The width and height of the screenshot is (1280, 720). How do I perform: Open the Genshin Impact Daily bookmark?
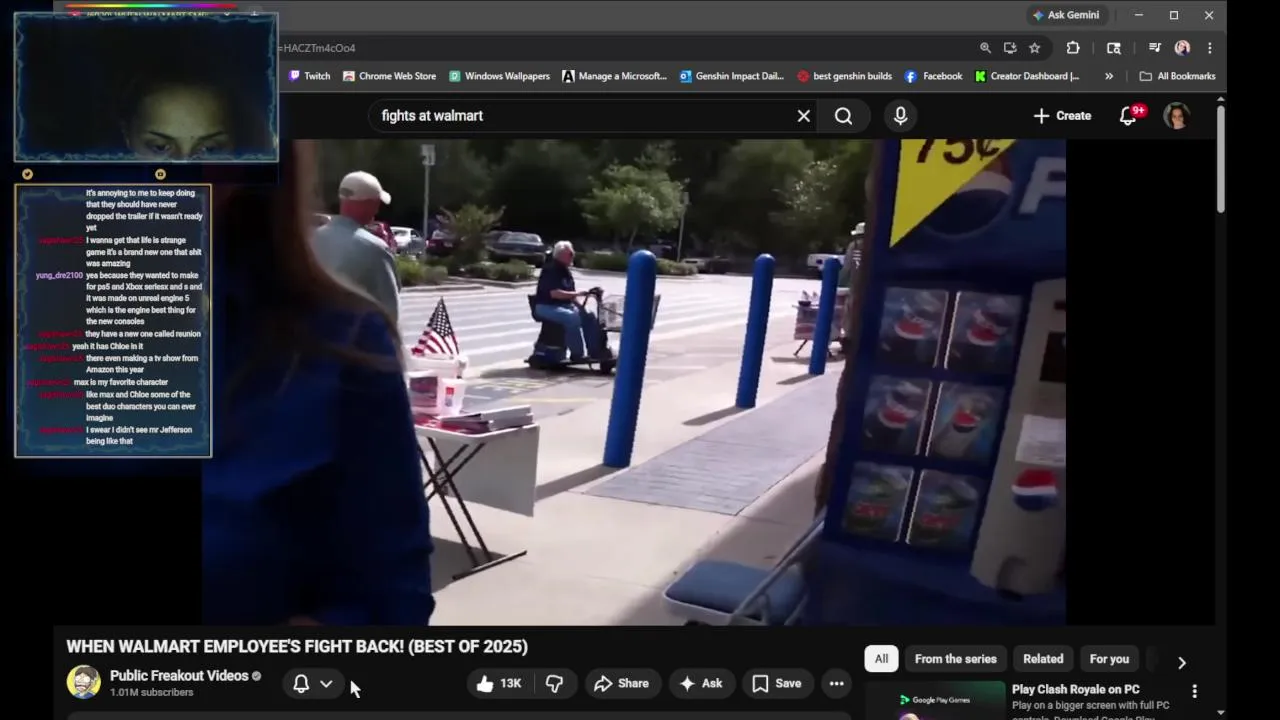coord(731,76)
